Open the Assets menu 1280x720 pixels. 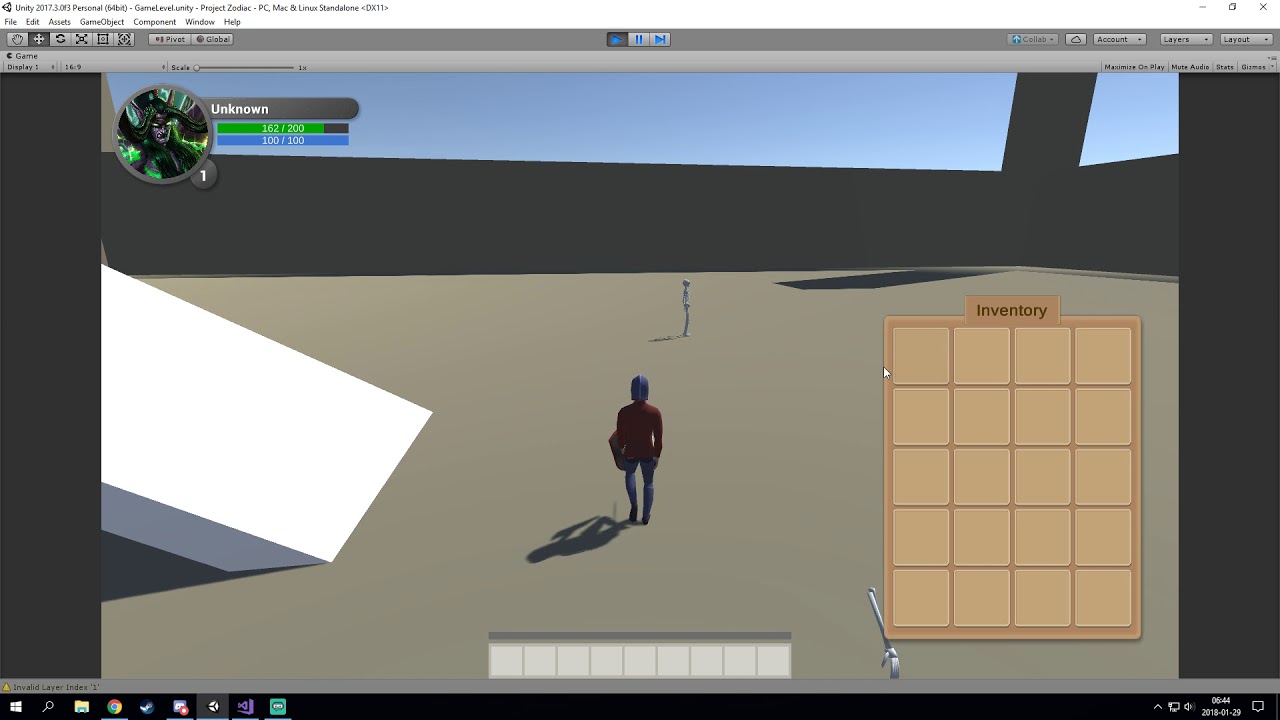pyautogui.click(x=60, y=22)
